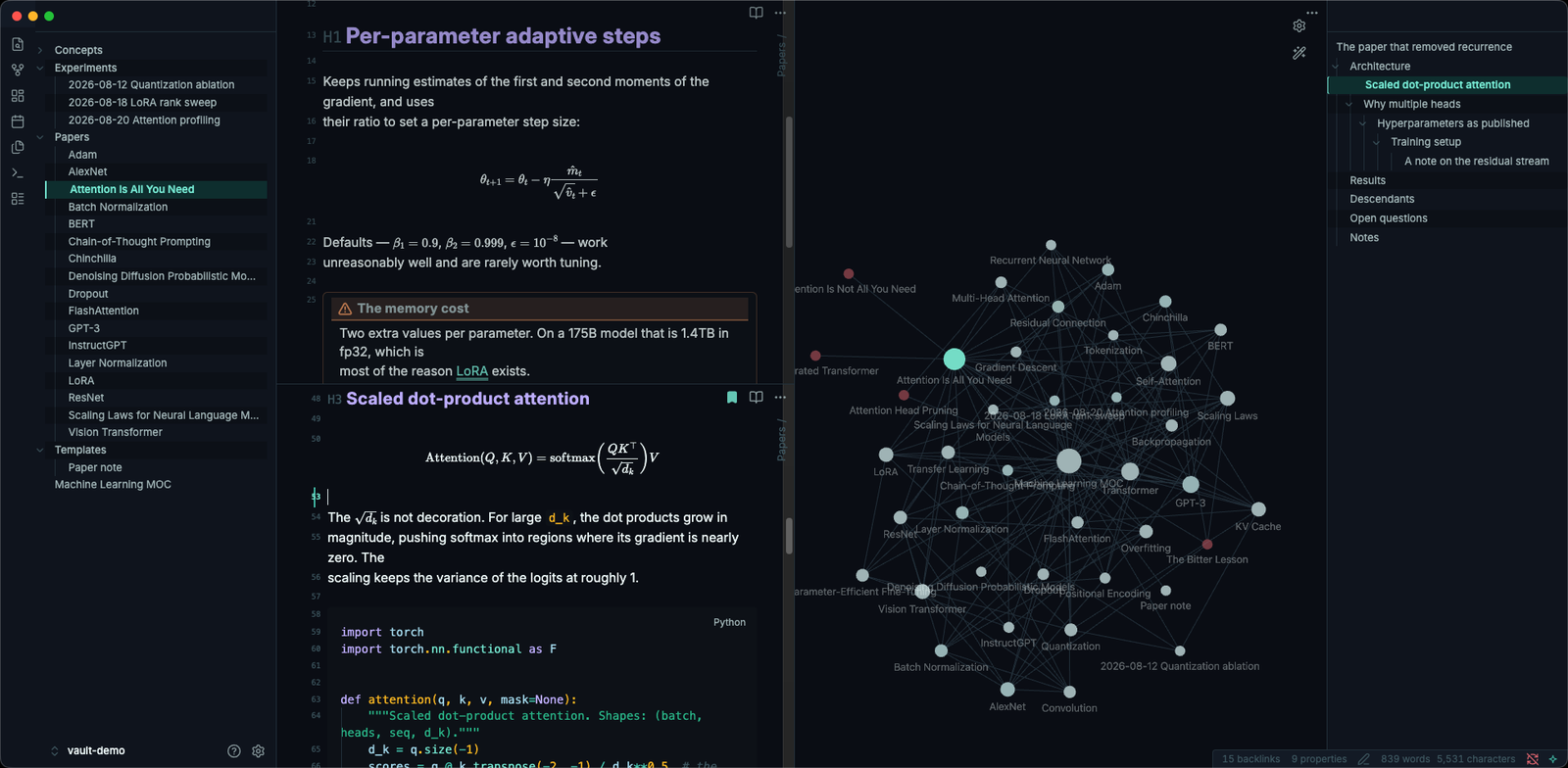Open graph view from the ribbon
This screenshot has width=1568, height=768.
click(x=18, y=70)
